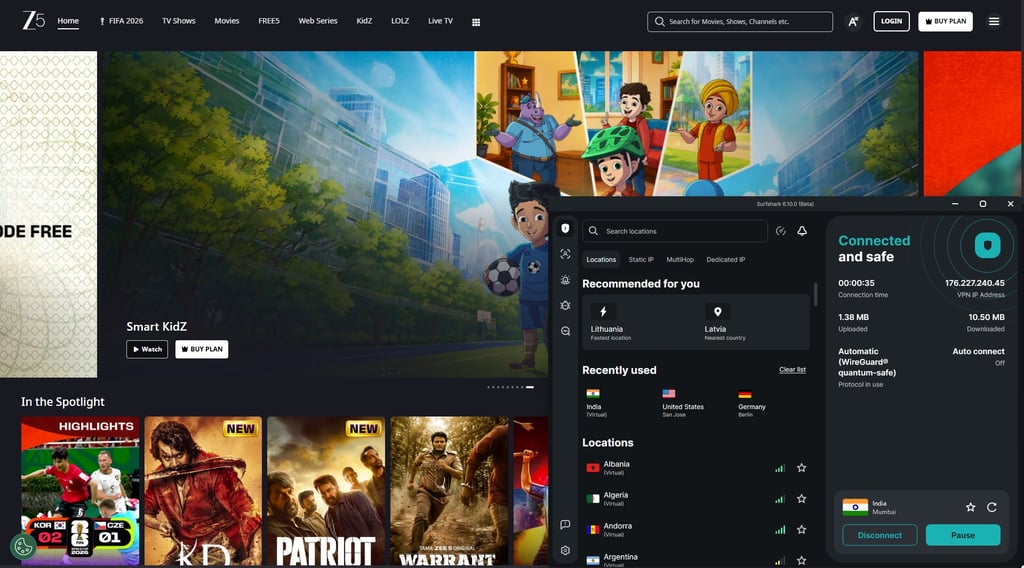1024x568 pixels.
Task: Click Clear list link
Action: pyautogui.click(x=792, y=370)
